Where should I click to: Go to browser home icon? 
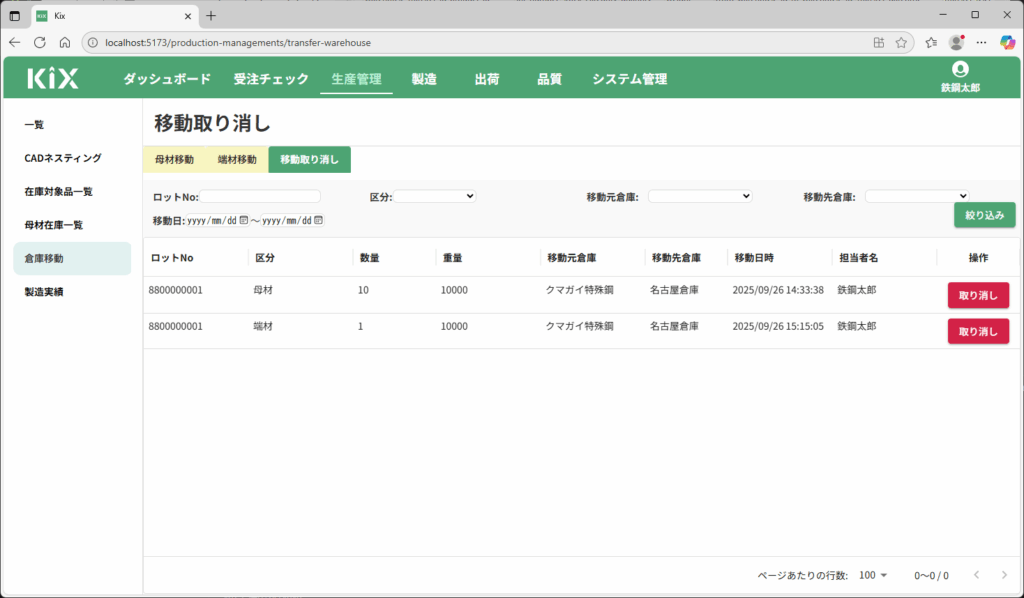pyautogui.click(x=65, y=43)
